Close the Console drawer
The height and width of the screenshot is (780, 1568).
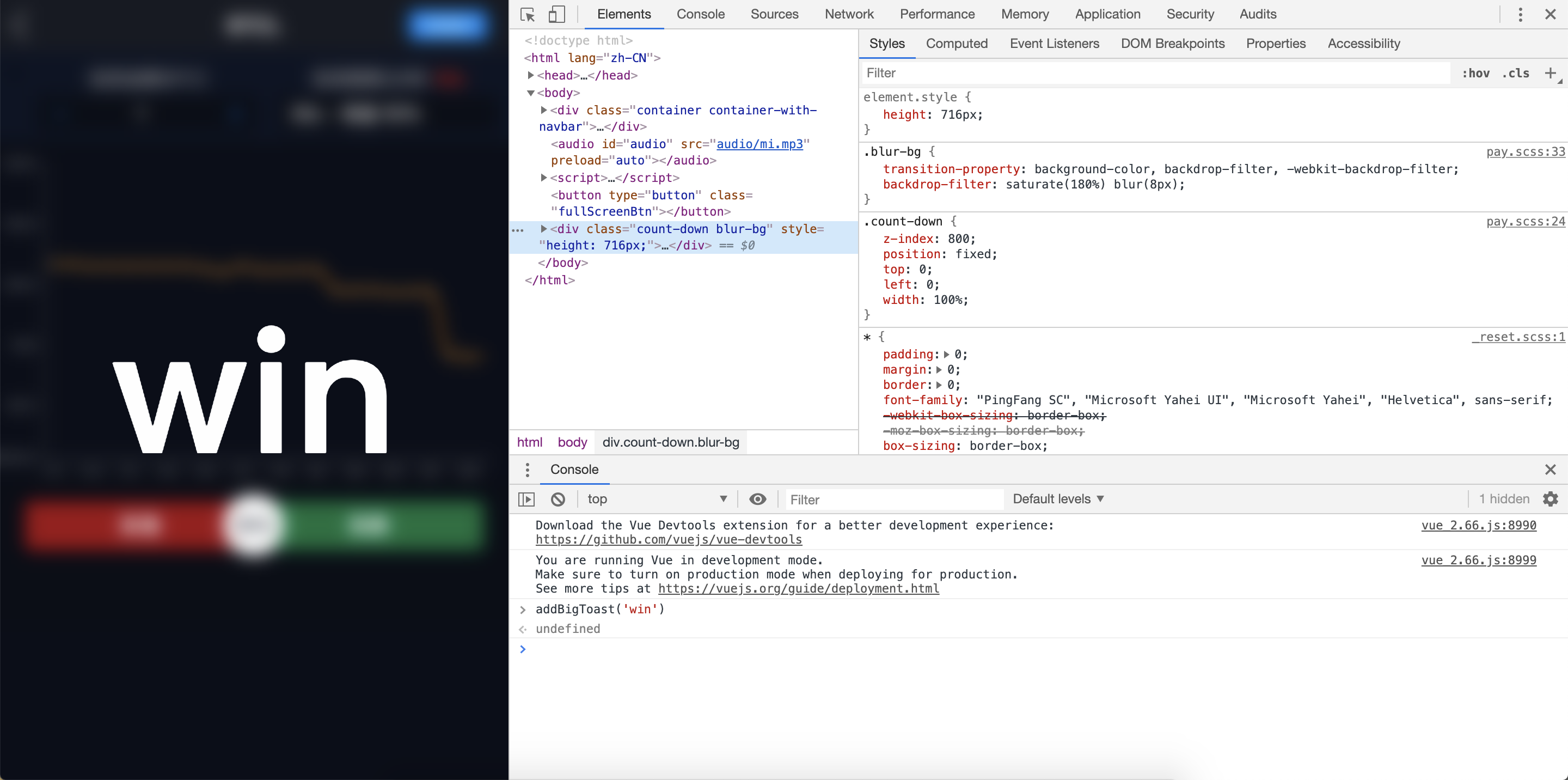pyautogui.click(x=1551, y=470)
